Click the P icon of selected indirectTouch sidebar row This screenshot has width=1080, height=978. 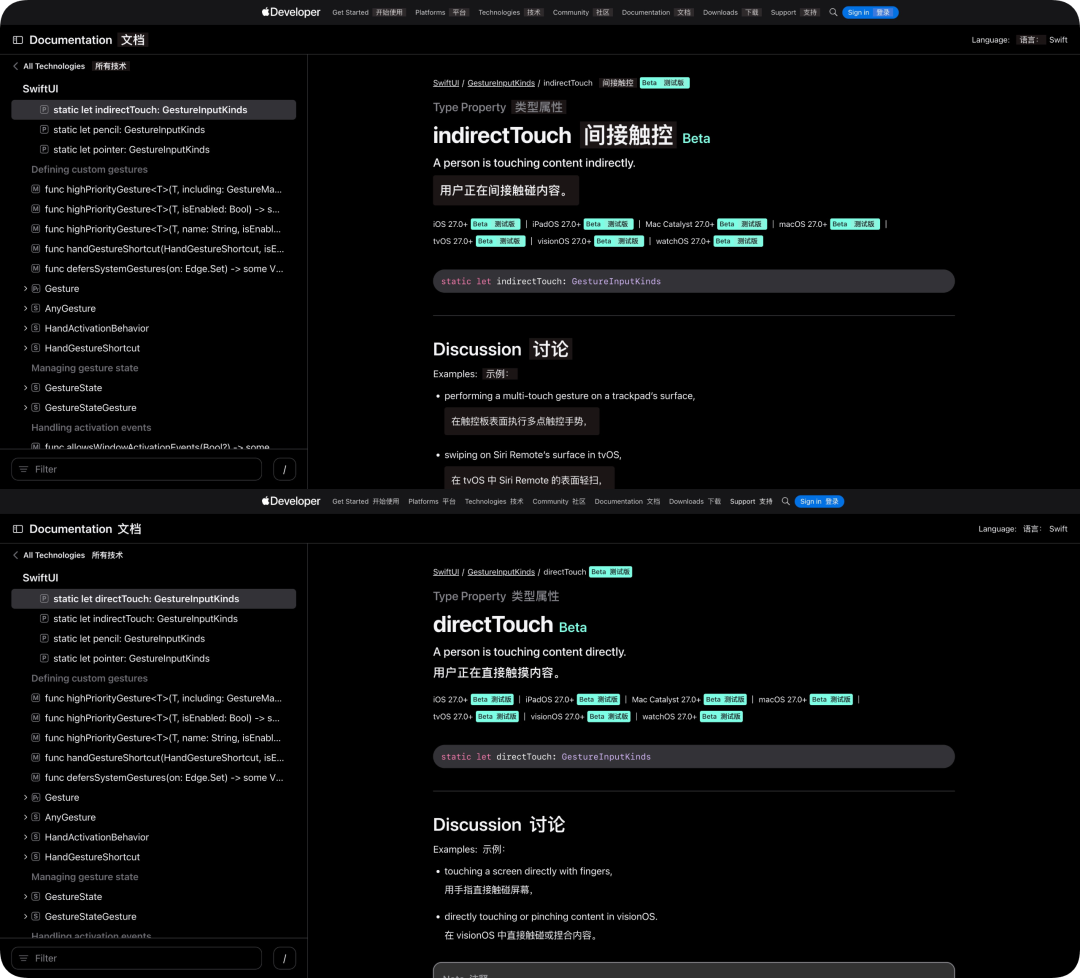(x=44, y=110)
